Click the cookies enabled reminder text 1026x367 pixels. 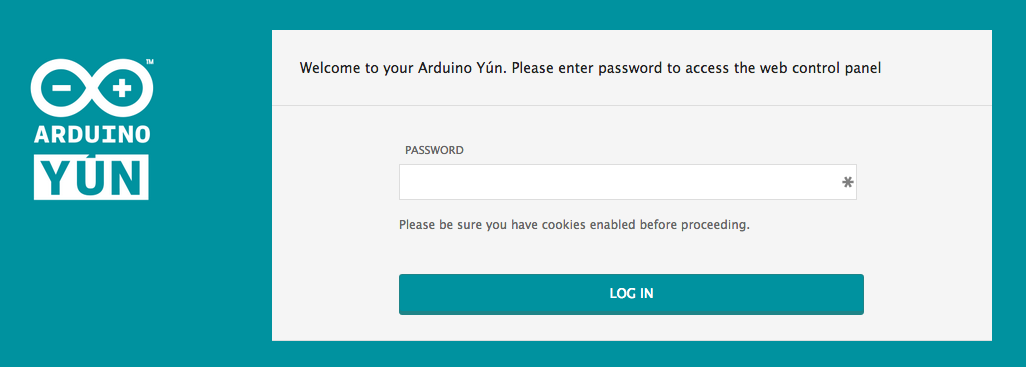pos(574,225)
